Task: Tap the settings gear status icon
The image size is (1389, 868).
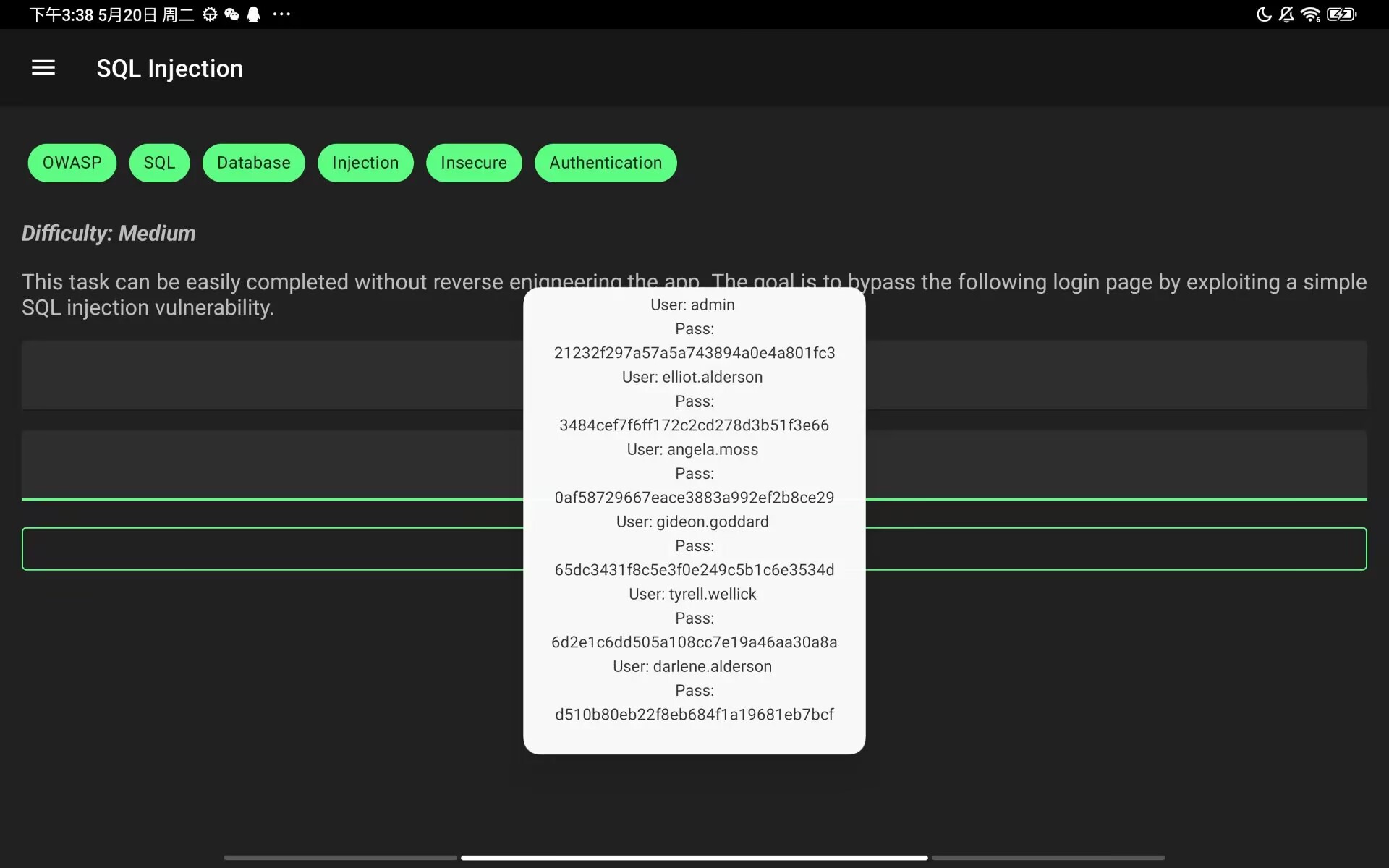Action: (210, 14)
